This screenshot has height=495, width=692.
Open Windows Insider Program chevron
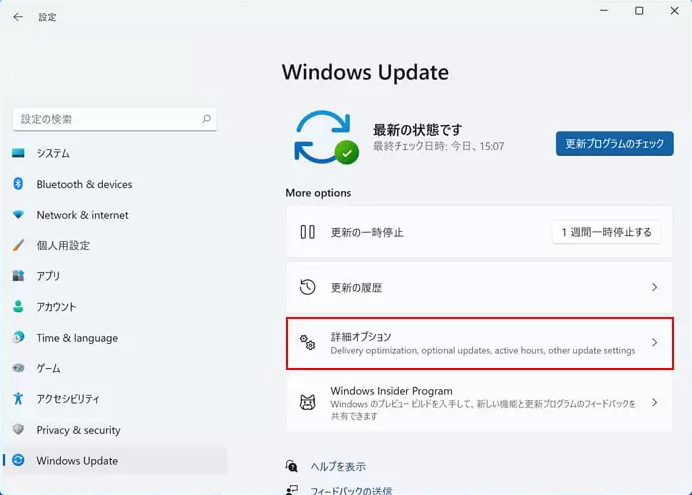click(x=654, y=402)
